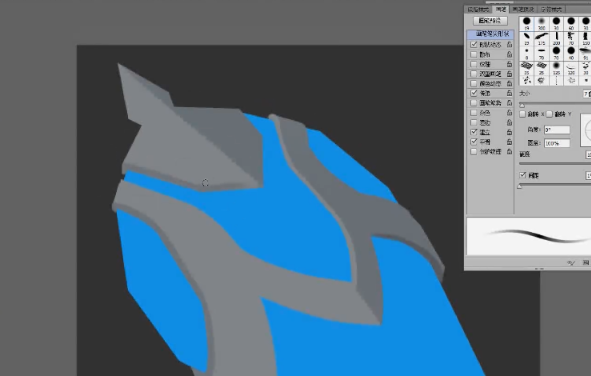Check the 翻转 Y flip checkbox

click(549, 114)
